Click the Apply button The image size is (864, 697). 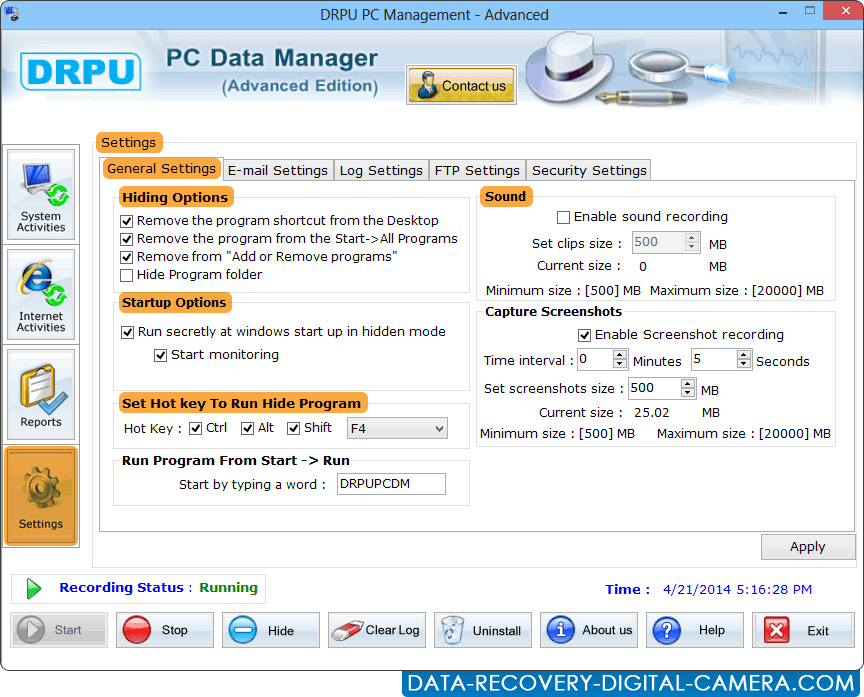point(808,547)
